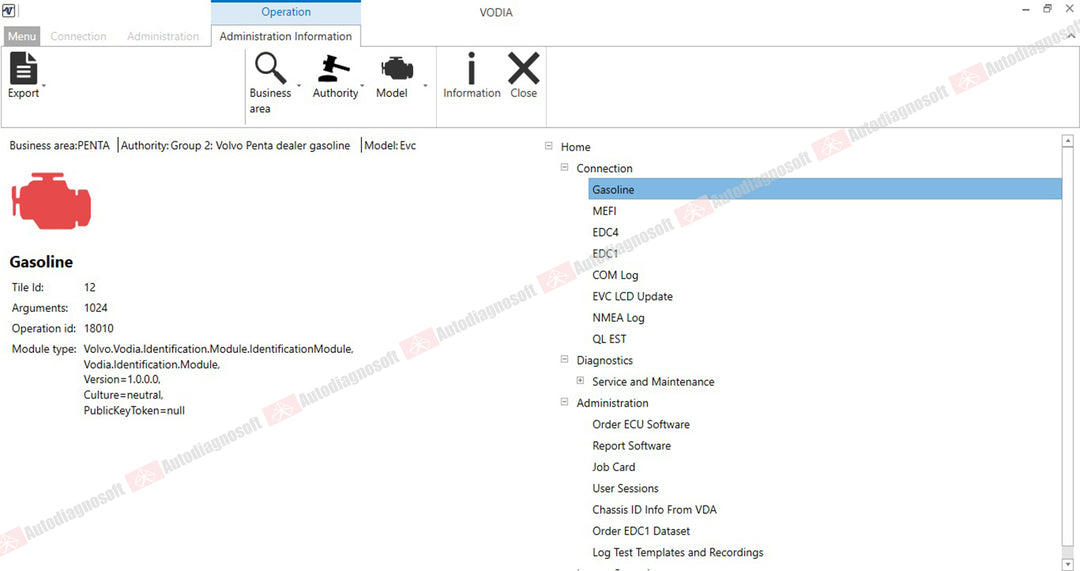Select NMEA Log in the tree
This screenshot has height=571, width=1080.
point(619,318)
